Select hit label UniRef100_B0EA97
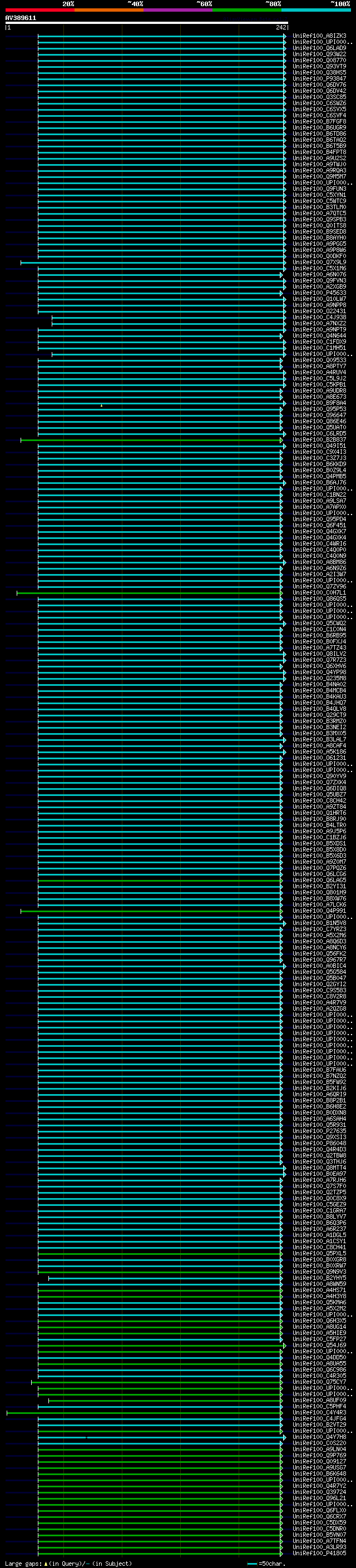356x1568 pixels. [319, 1174]
